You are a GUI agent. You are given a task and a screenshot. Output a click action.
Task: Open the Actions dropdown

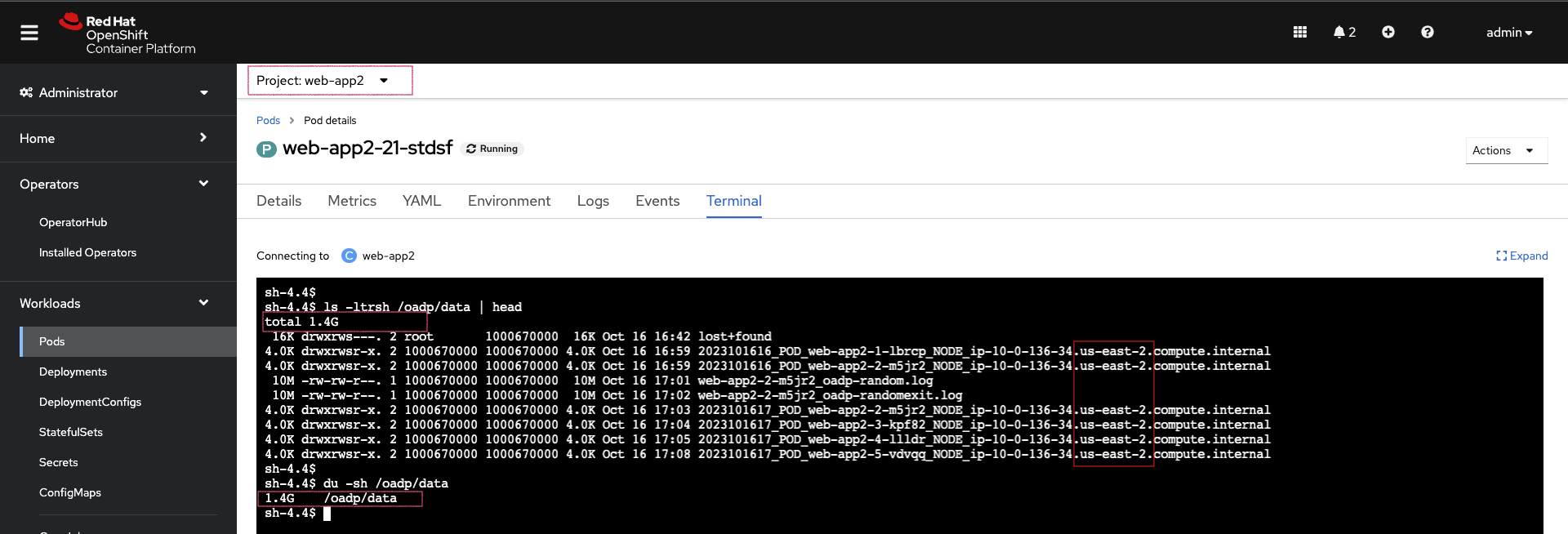coord(1503,150)
